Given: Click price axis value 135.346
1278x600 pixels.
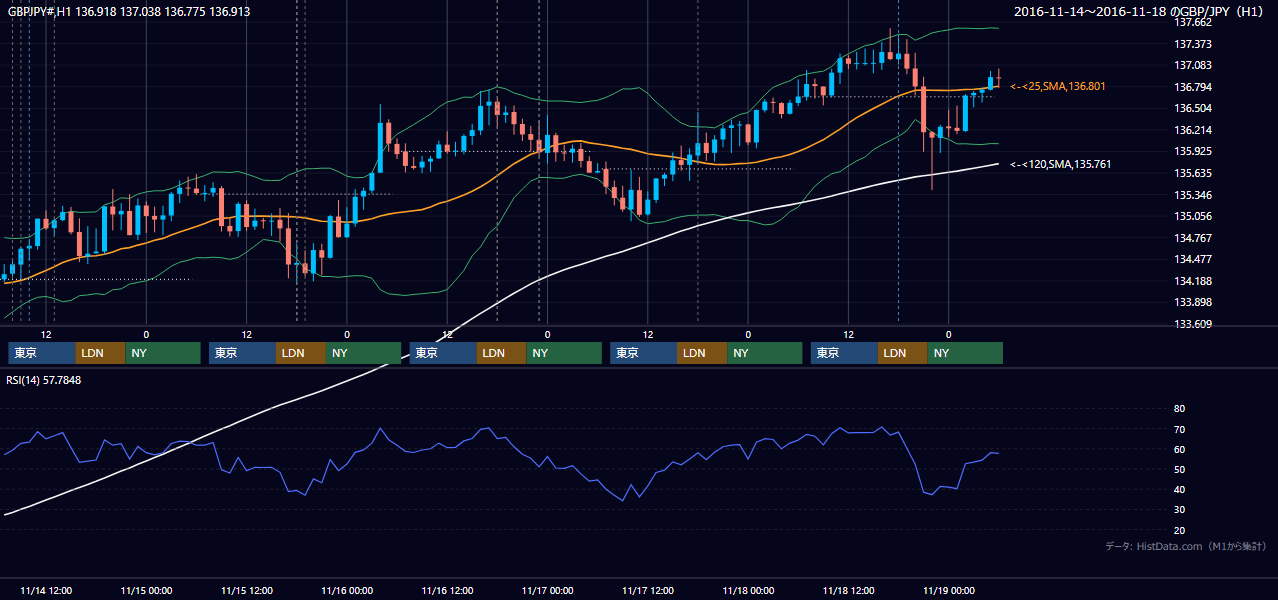Looking at the screenshot, I should tap(1193, 195).
